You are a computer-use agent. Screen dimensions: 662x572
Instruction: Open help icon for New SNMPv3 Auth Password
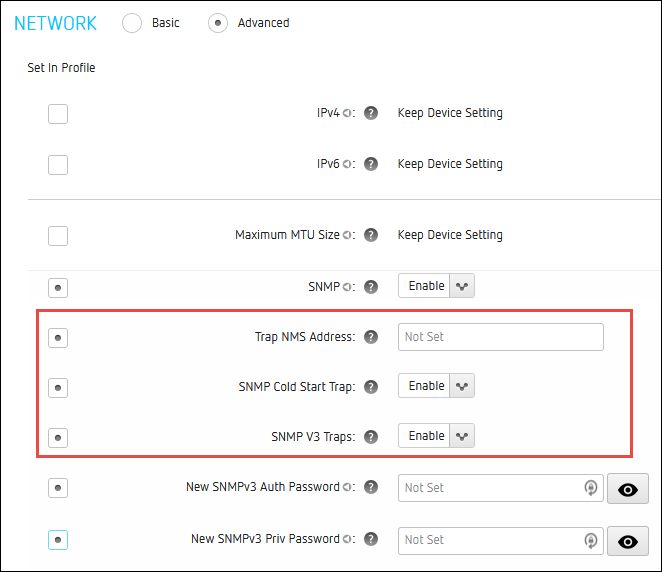coord(371,487)
